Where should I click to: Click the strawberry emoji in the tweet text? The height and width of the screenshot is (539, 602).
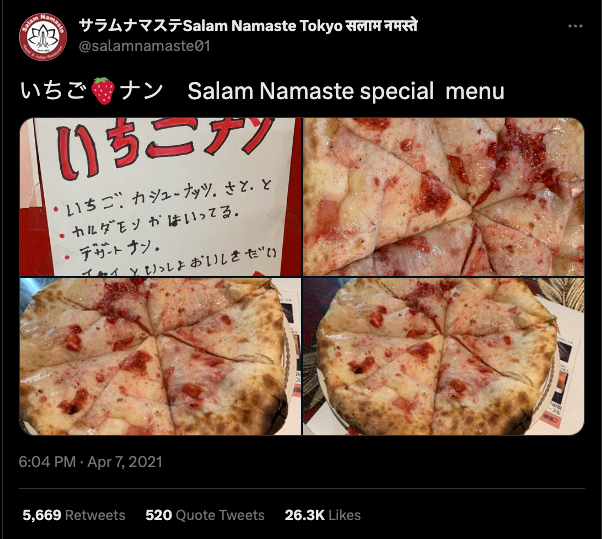coord(103,91)
